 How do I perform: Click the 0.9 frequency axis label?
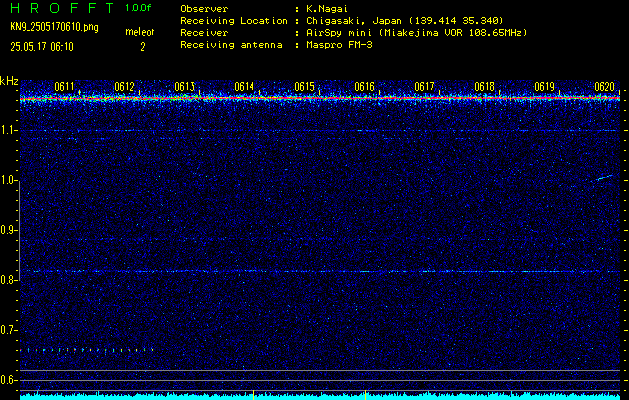tap(8, 230)
